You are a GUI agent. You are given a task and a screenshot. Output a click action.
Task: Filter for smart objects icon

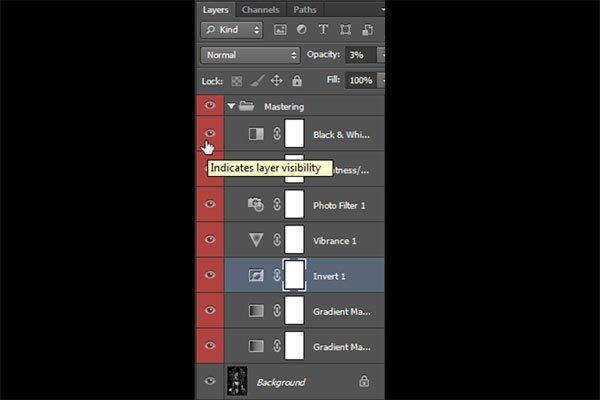[x=367, y=29]
